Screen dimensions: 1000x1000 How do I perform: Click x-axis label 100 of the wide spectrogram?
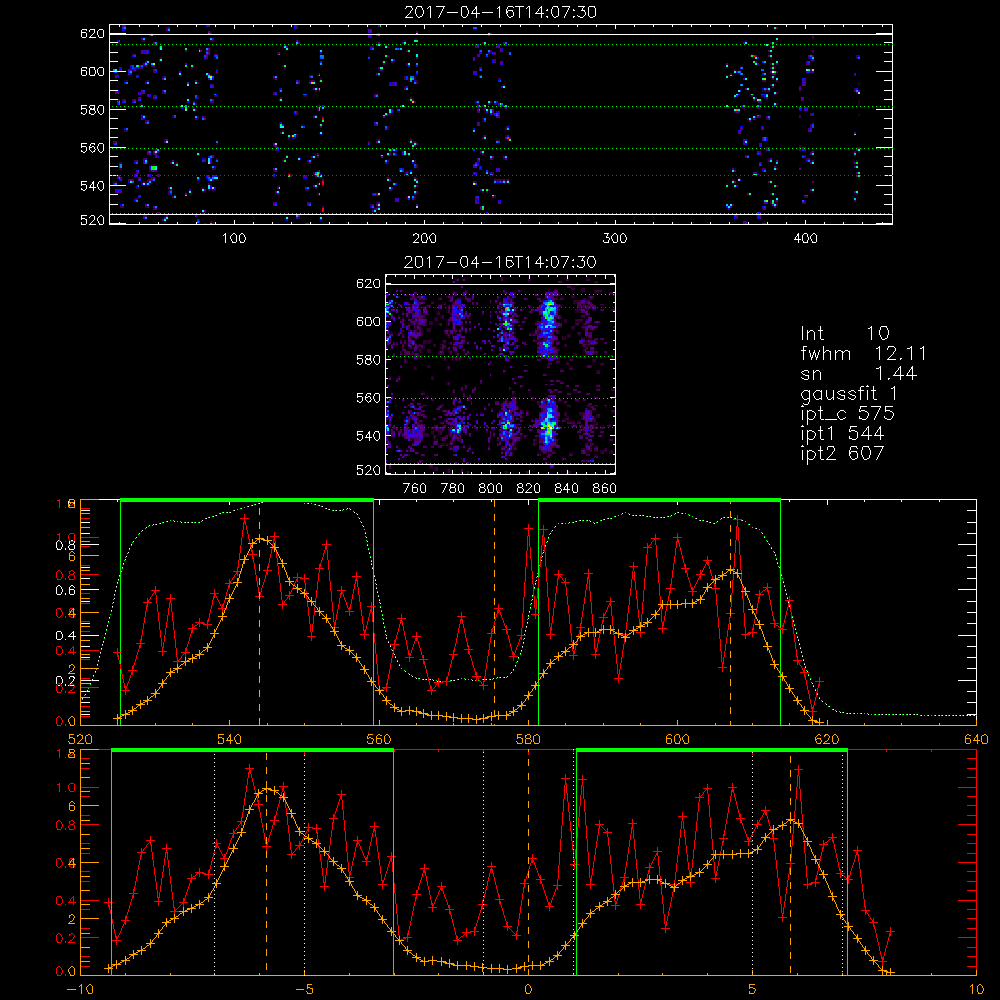coord(234,239)
